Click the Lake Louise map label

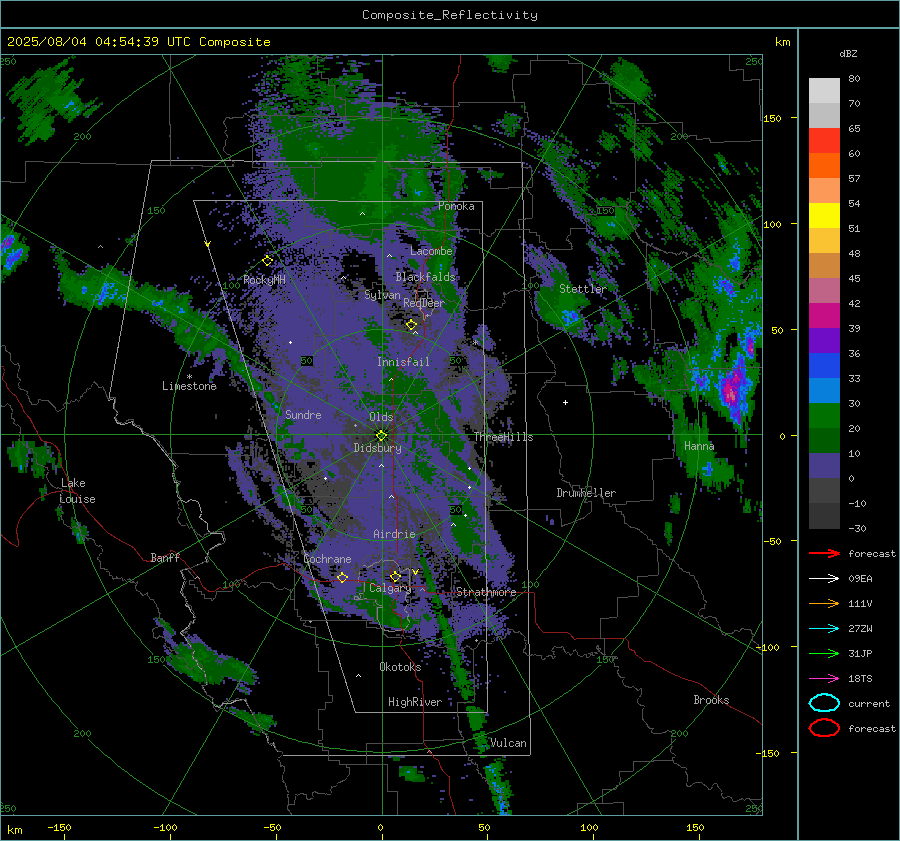click(77, 491)
